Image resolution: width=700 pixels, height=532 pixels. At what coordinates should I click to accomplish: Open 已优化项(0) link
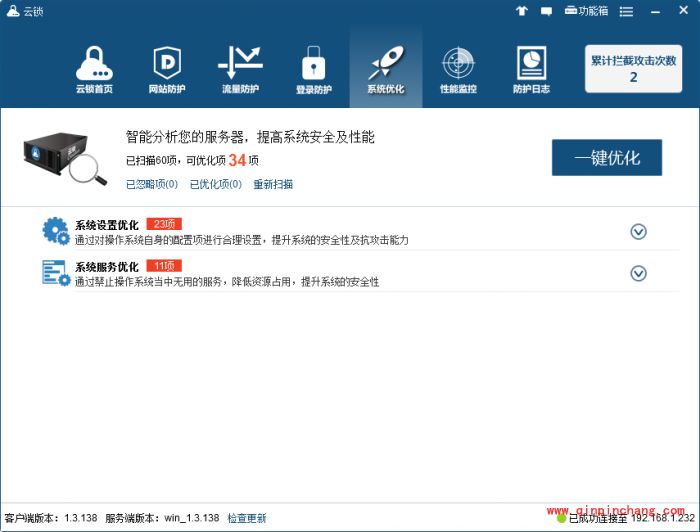tap(216, 184)
